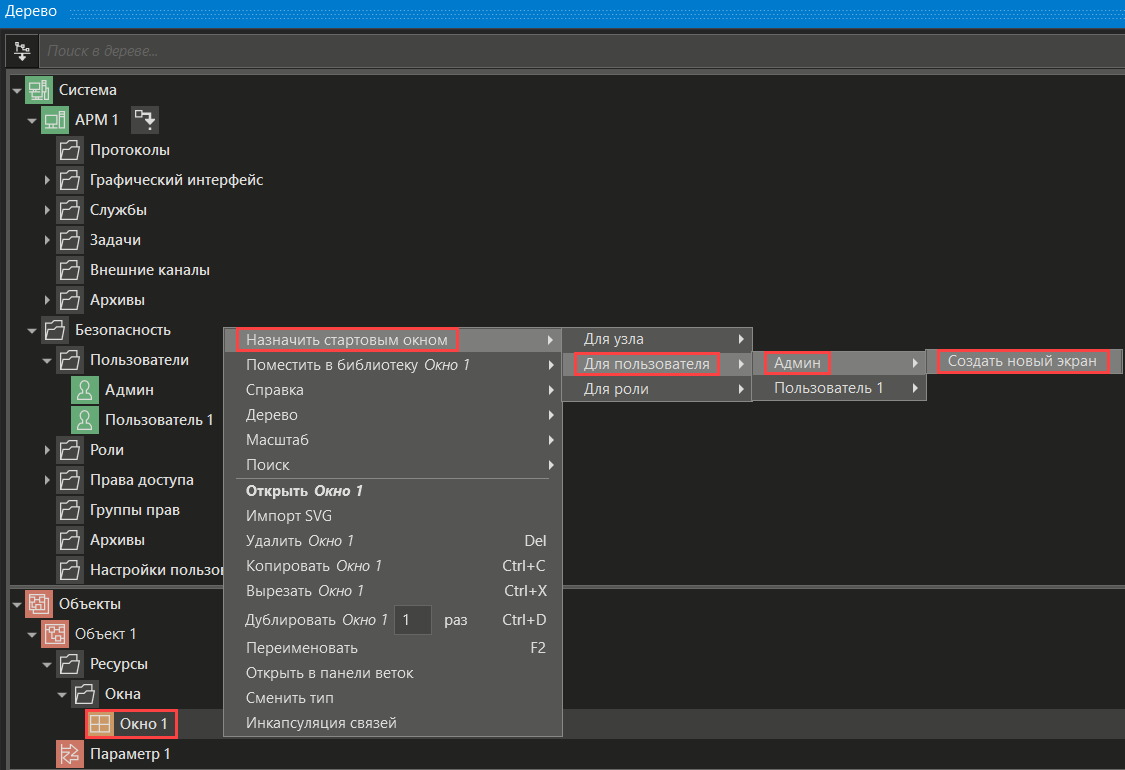Click the duplicate count field
1125x770 pixels.
click(x=413, y=620)
